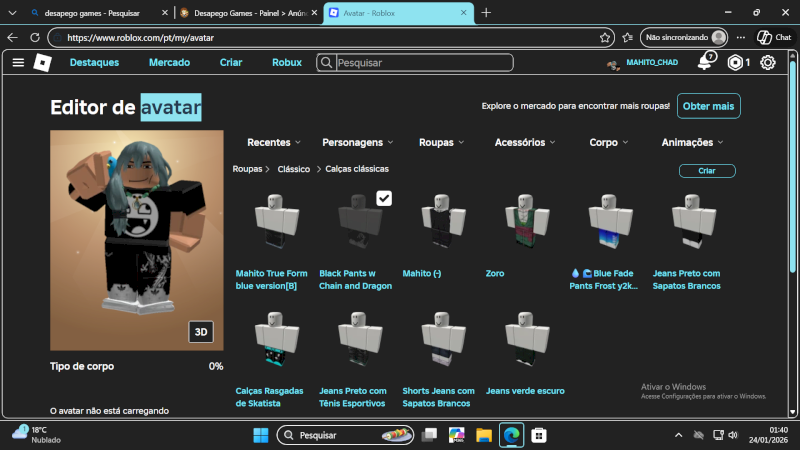800x450 pixels.
Task: Click the search magnifier icon in Roblox
Action: coord(327,62)
